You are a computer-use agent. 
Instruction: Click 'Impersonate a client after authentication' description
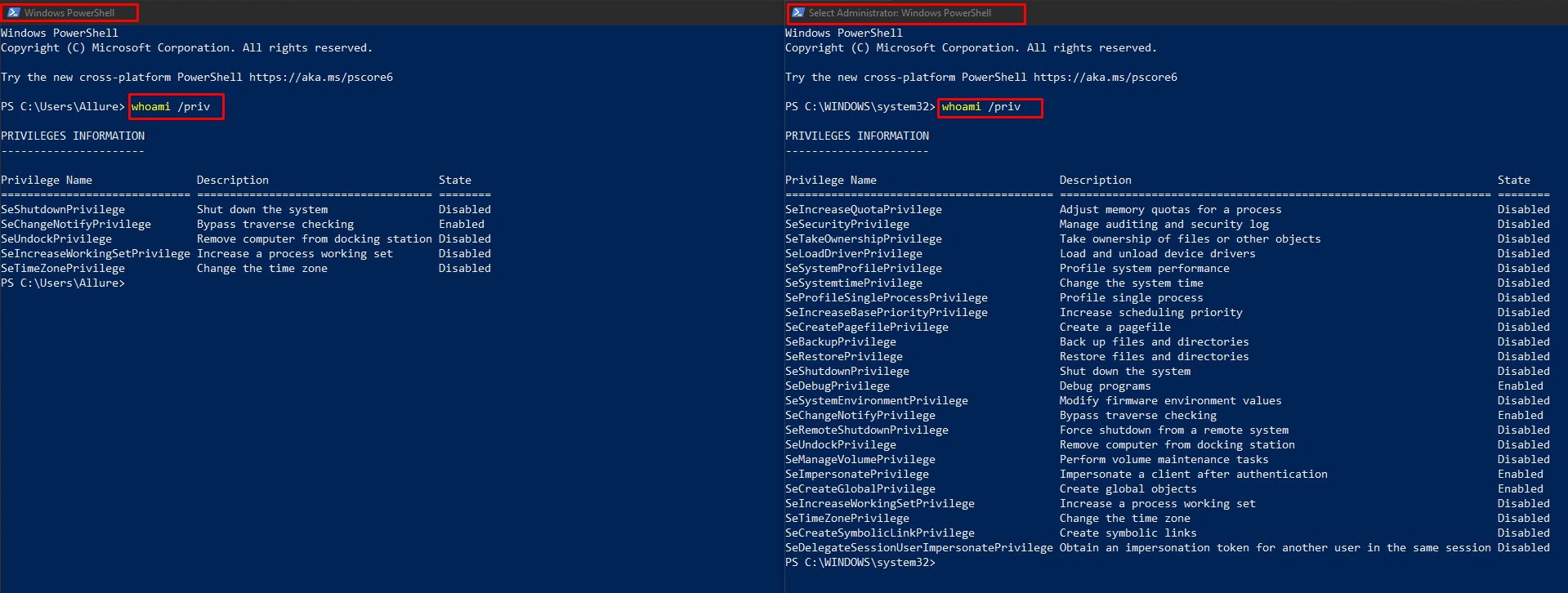pyautogui.click(x=1194, y=475)
